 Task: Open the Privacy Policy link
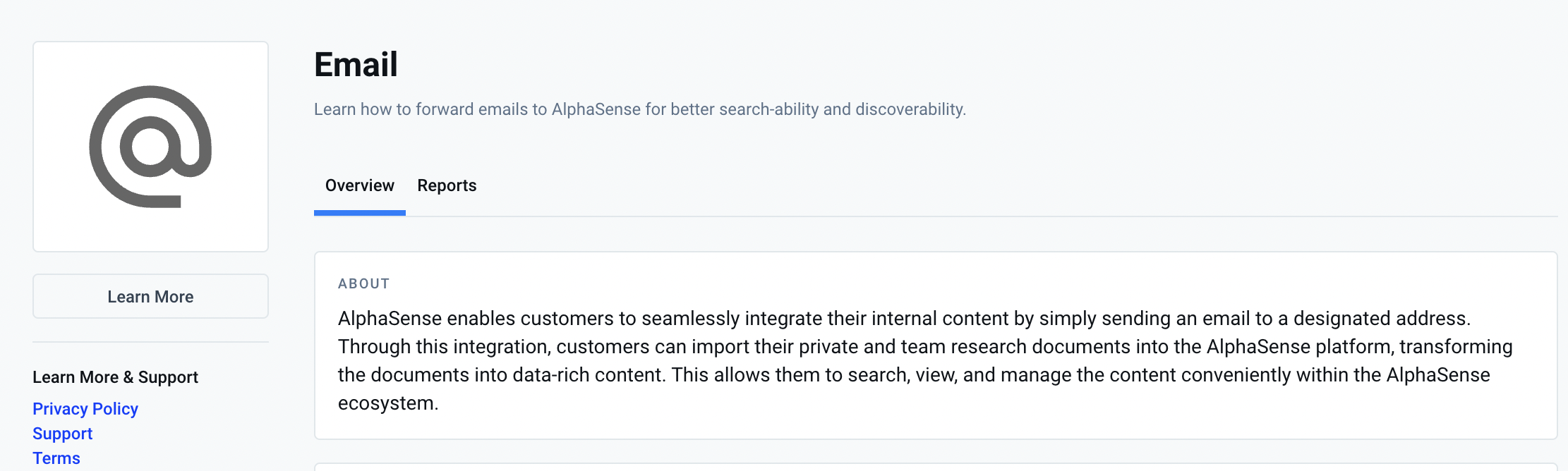[85, 409]
